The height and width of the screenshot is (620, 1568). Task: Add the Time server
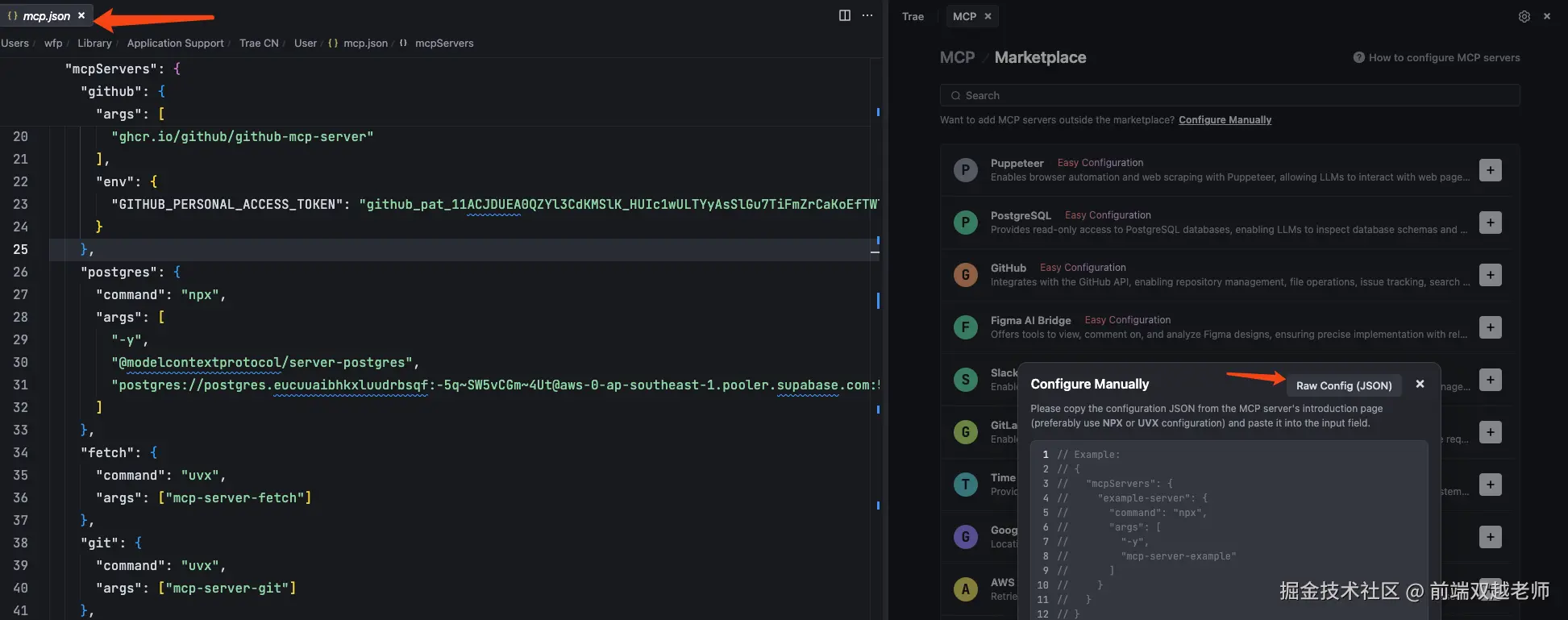click(1490, 485)
